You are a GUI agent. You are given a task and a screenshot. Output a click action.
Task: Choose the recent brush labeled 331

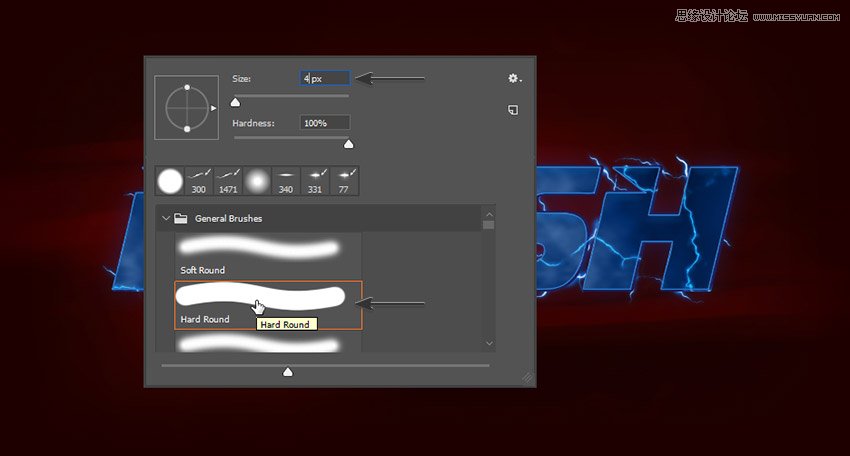point(315,181)
